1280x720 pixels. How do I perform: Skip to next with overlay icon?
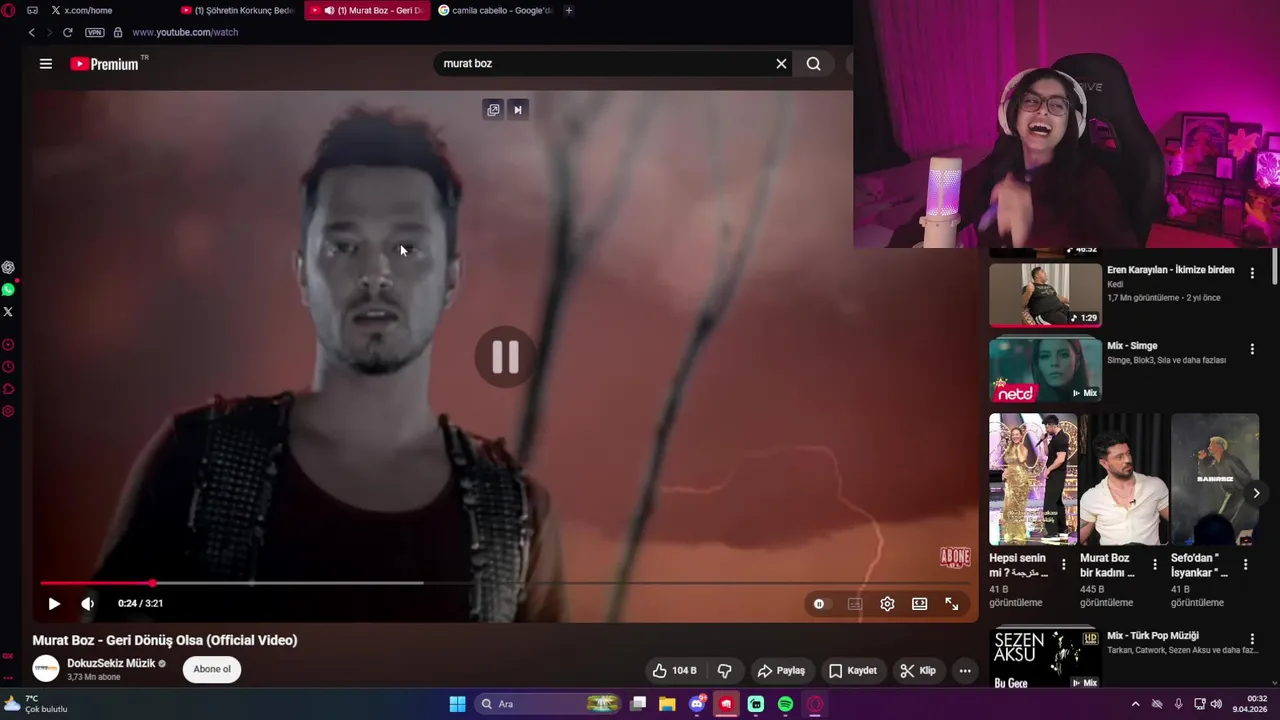[x=517, y=110]
